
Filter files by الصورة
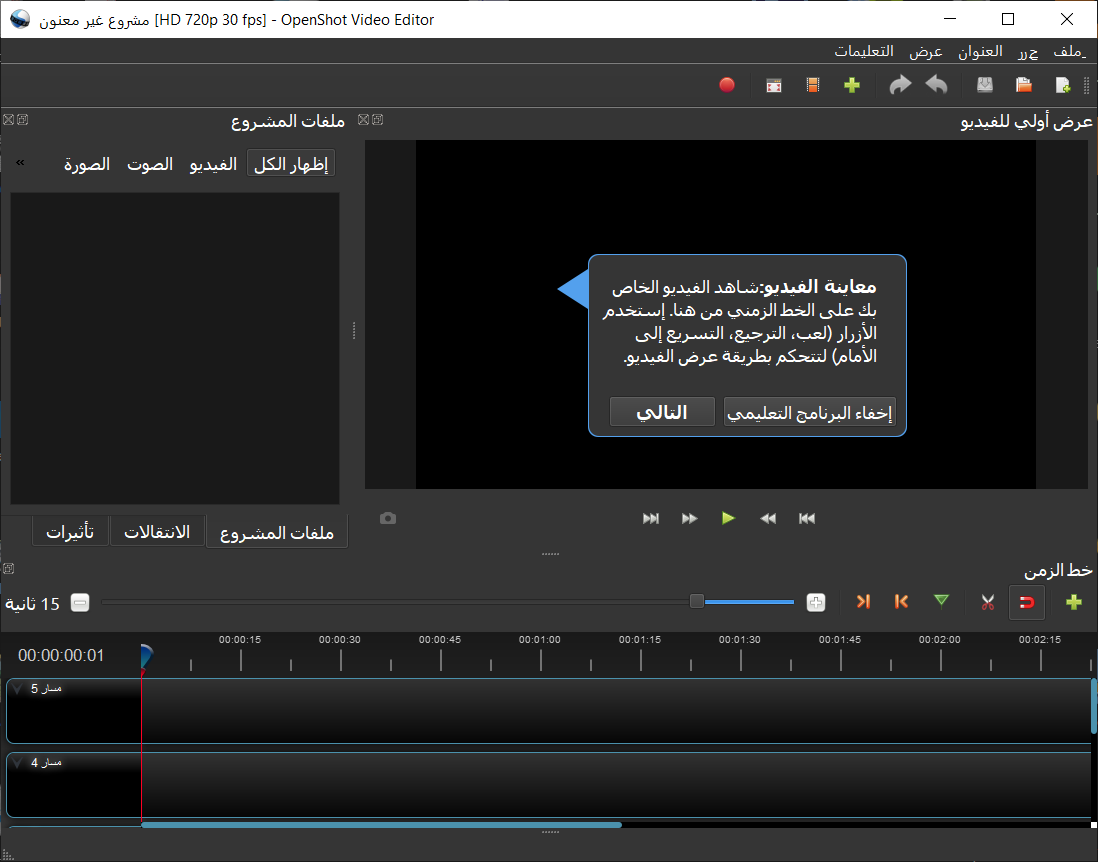point(88,164)
